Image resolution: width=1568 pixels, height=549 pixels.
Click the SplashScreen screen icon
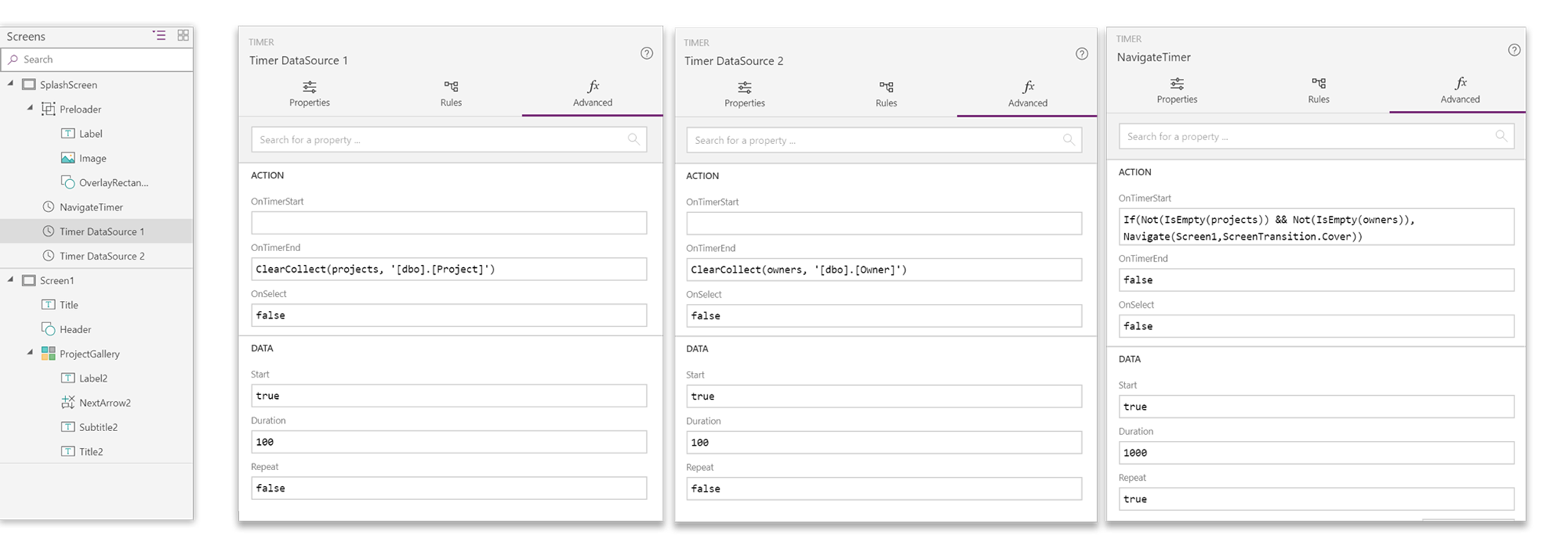click(x=29, y=84)
